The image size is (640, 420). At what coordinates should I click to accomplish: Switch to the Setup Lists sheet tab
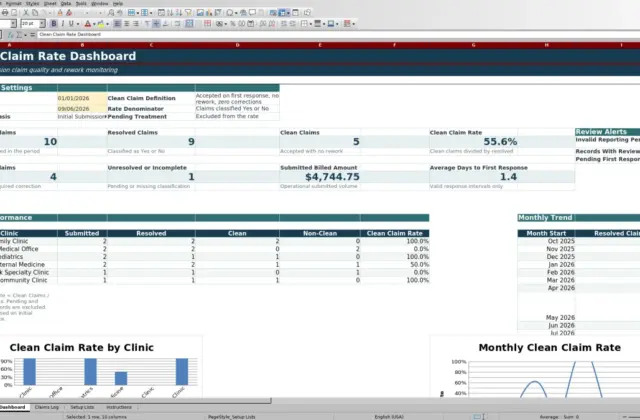(82, 407)
